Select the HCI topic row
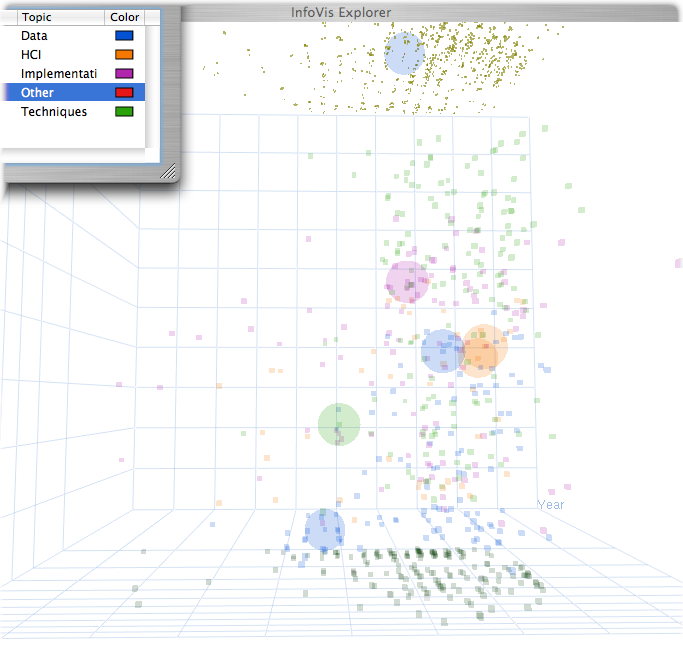Viewport: 683px width, 648px height. (73, 54)
